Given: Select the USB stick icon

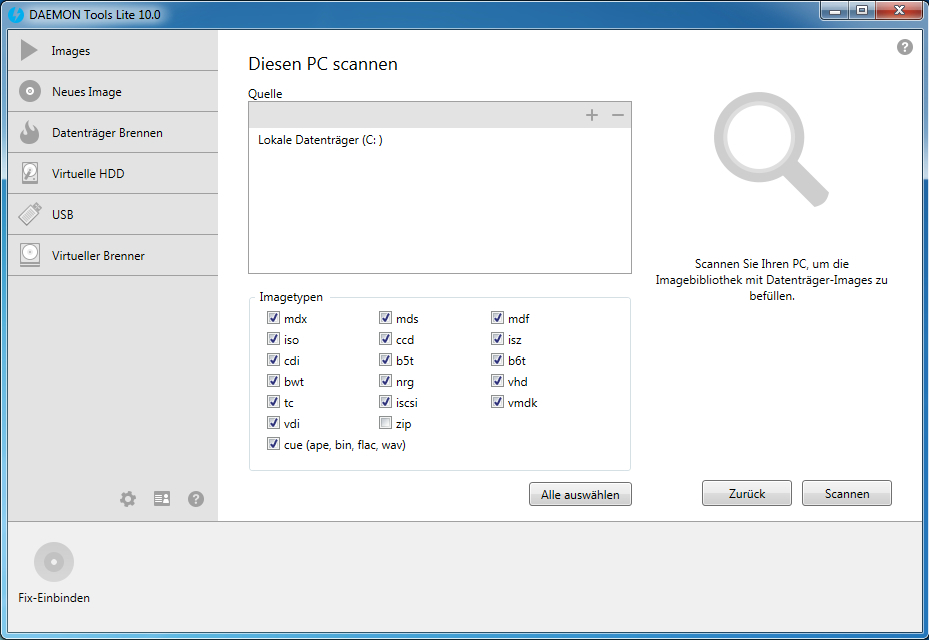Looking at the screenshot, I should pyautogui.click(x=30, y=215).
